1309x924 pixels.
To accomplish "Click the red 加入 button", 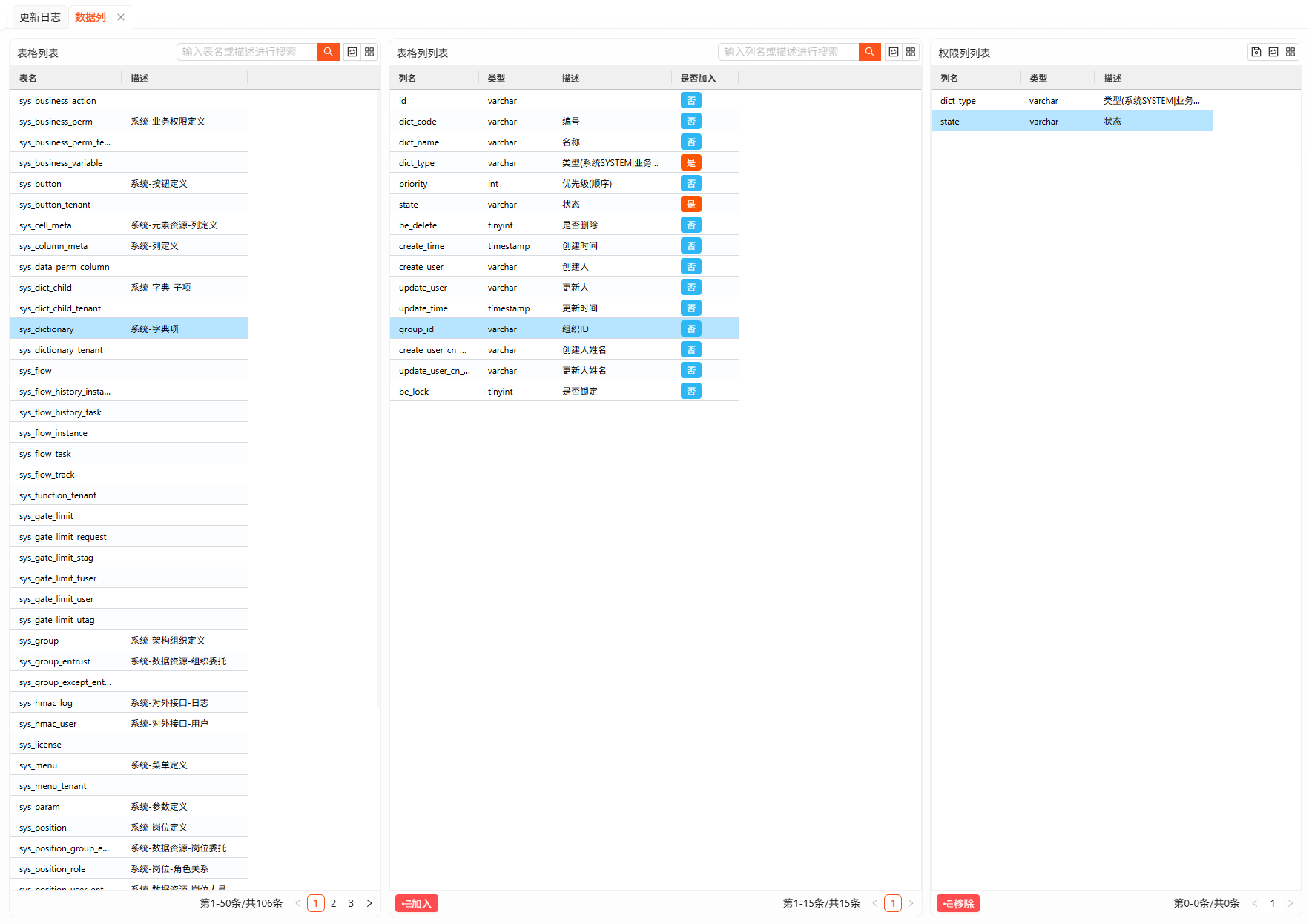I will (x=417, y=903).
